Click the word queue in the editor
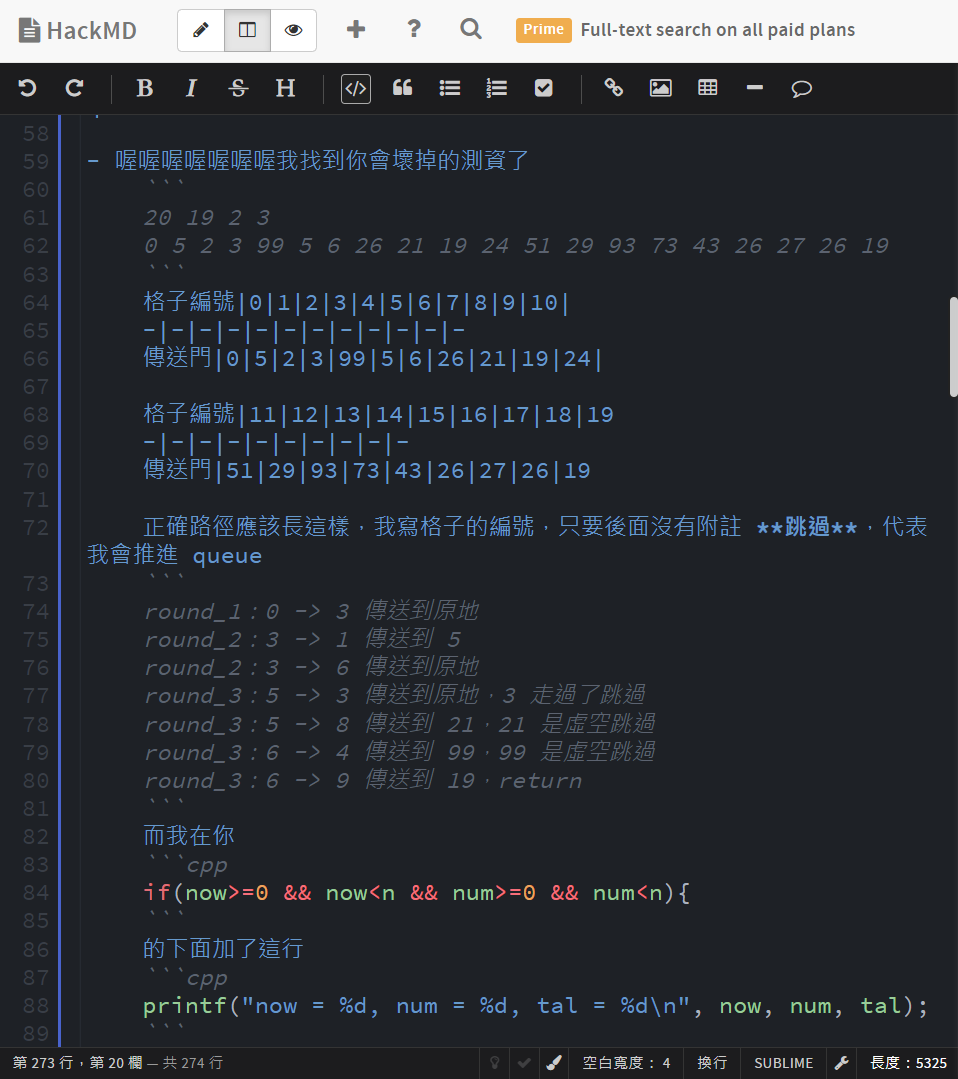 (x=227, y=556)
